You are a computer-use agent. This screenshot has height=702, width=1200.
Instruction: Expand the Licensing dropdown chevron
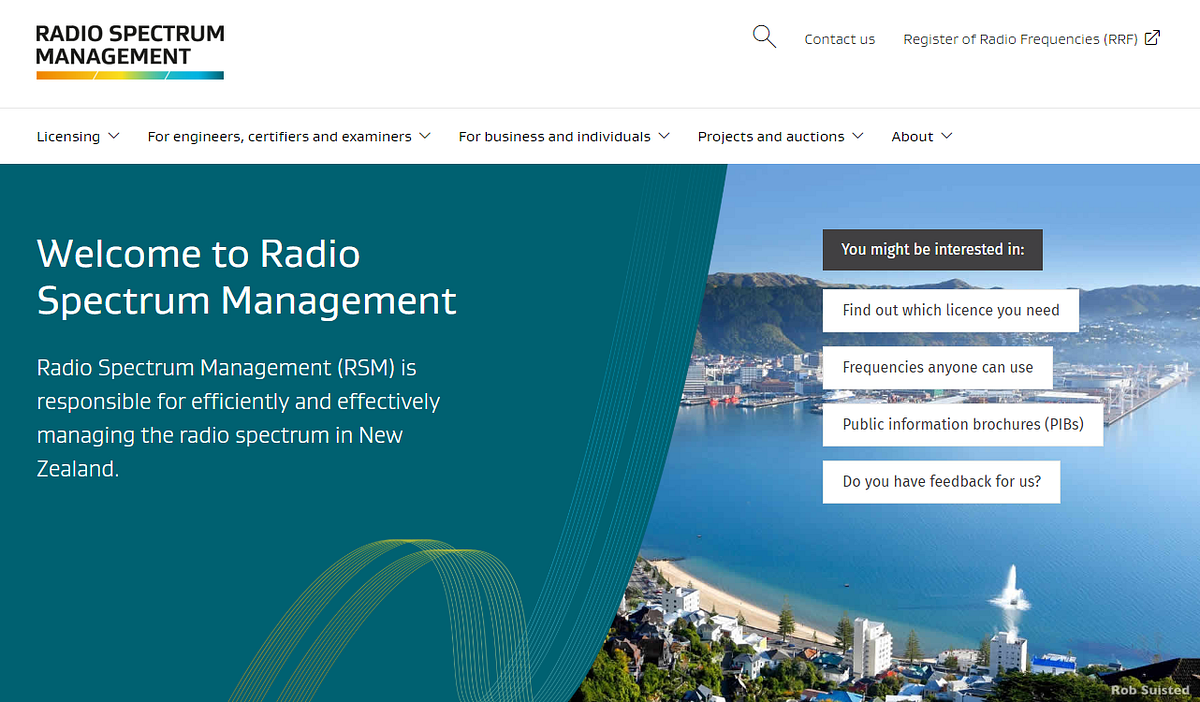point(114,136)
